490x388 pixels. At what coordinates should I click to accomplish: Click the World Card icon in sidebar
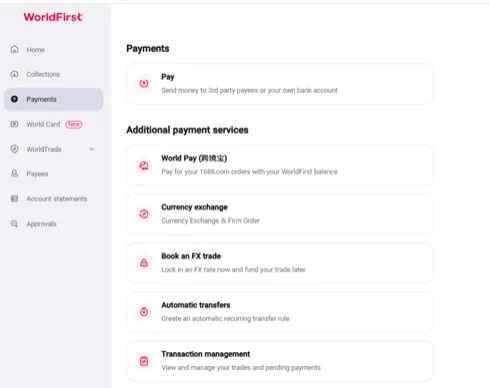click(14, 124)
